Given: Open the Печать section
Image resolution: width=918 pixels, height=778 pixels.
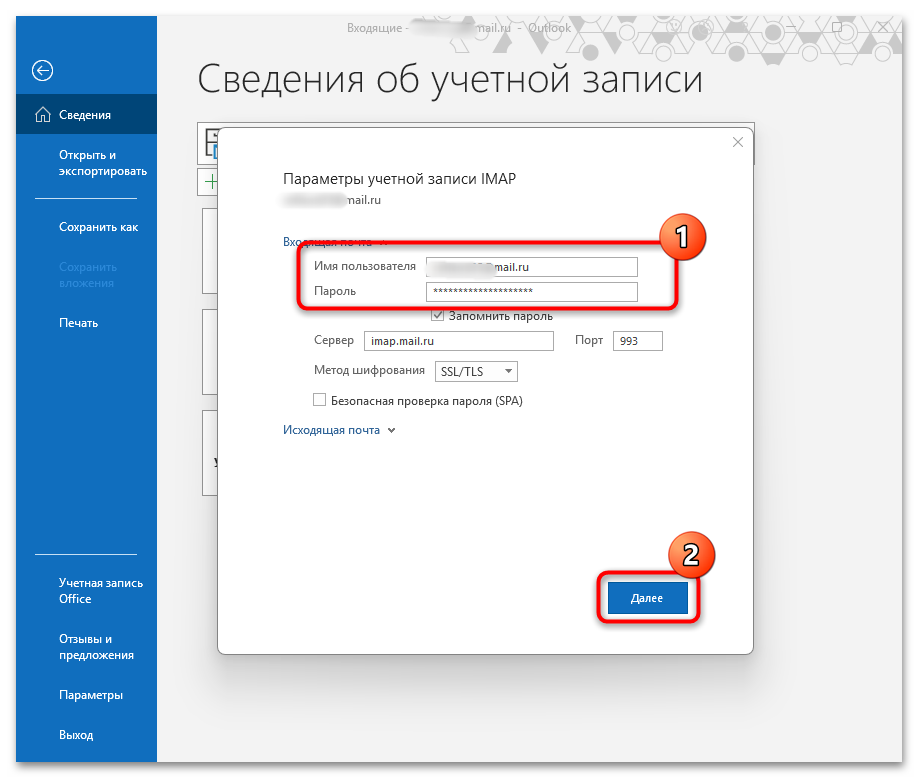Looking at the screenshot, I should [x=78, y=323].
